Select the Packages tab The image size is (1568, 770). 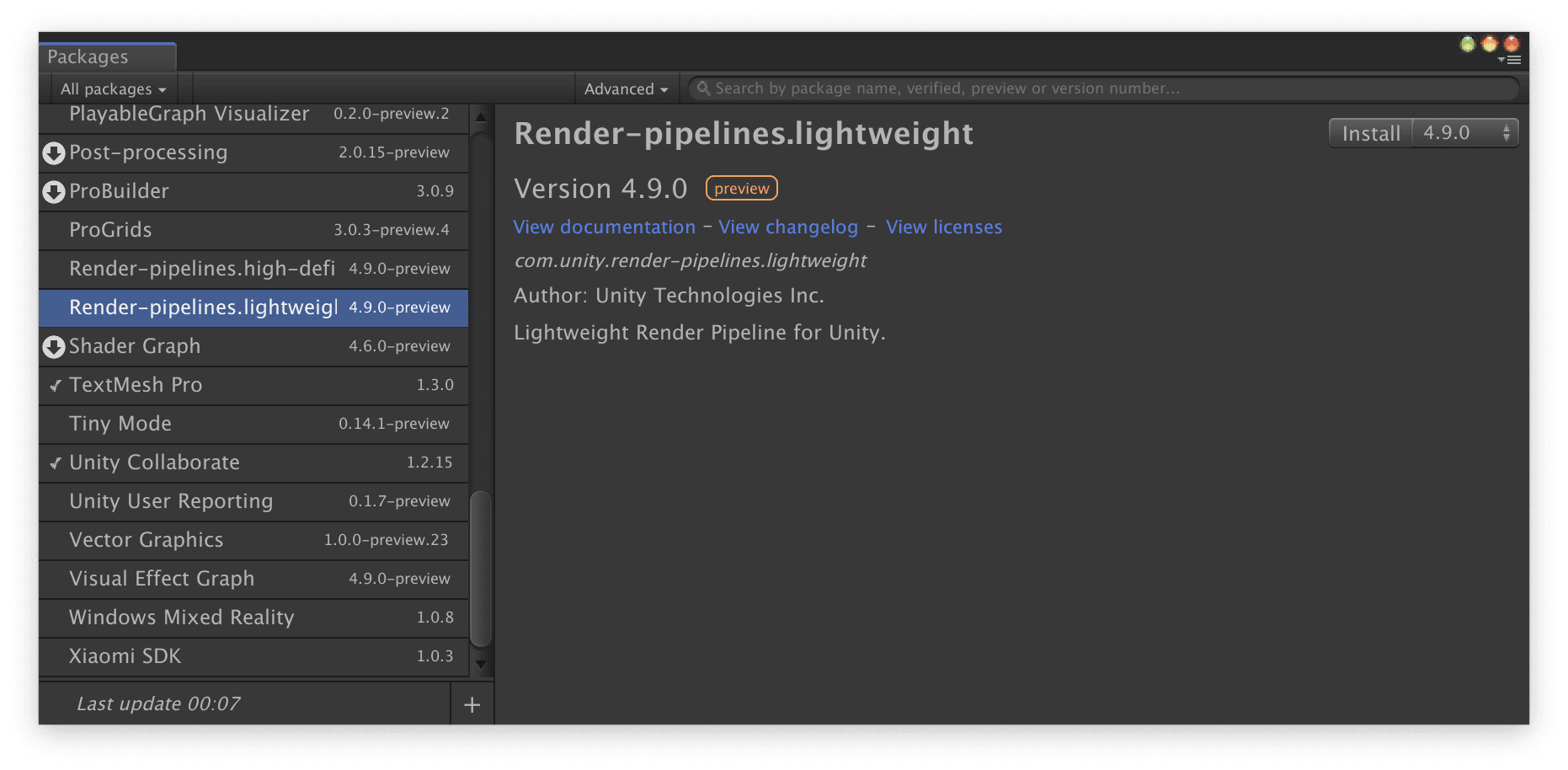pyautogui.click(x=88, y=57)
